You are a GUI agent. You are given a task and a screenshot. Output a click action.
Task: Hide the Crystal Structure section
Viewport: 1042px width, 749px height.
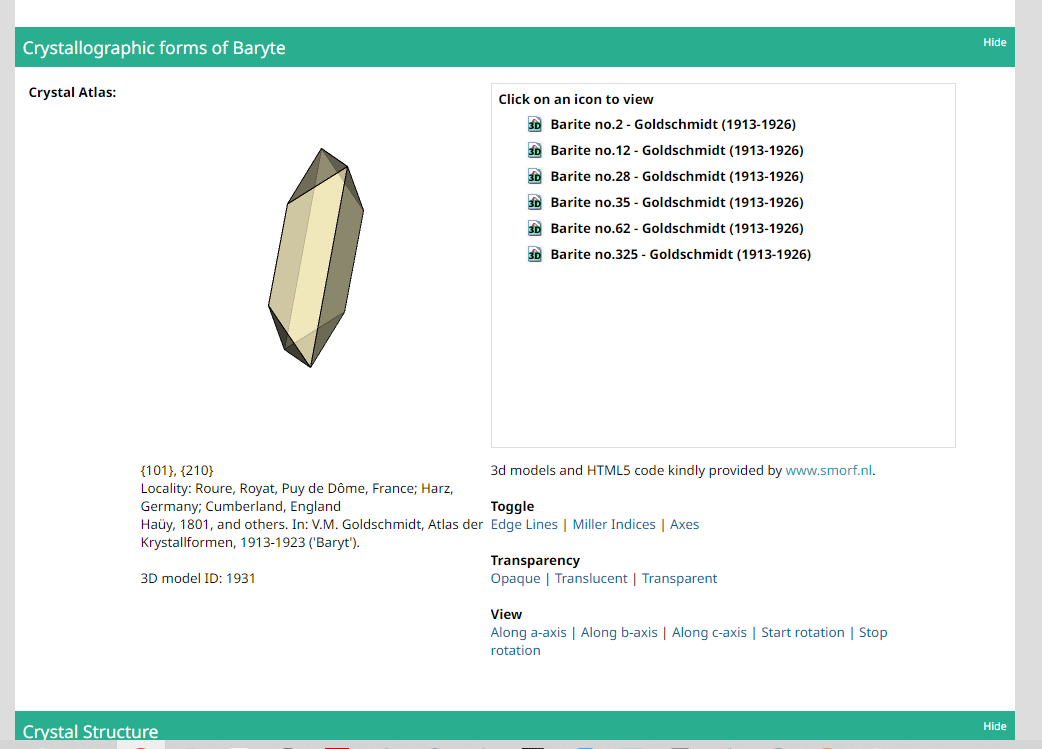point(994,726)
